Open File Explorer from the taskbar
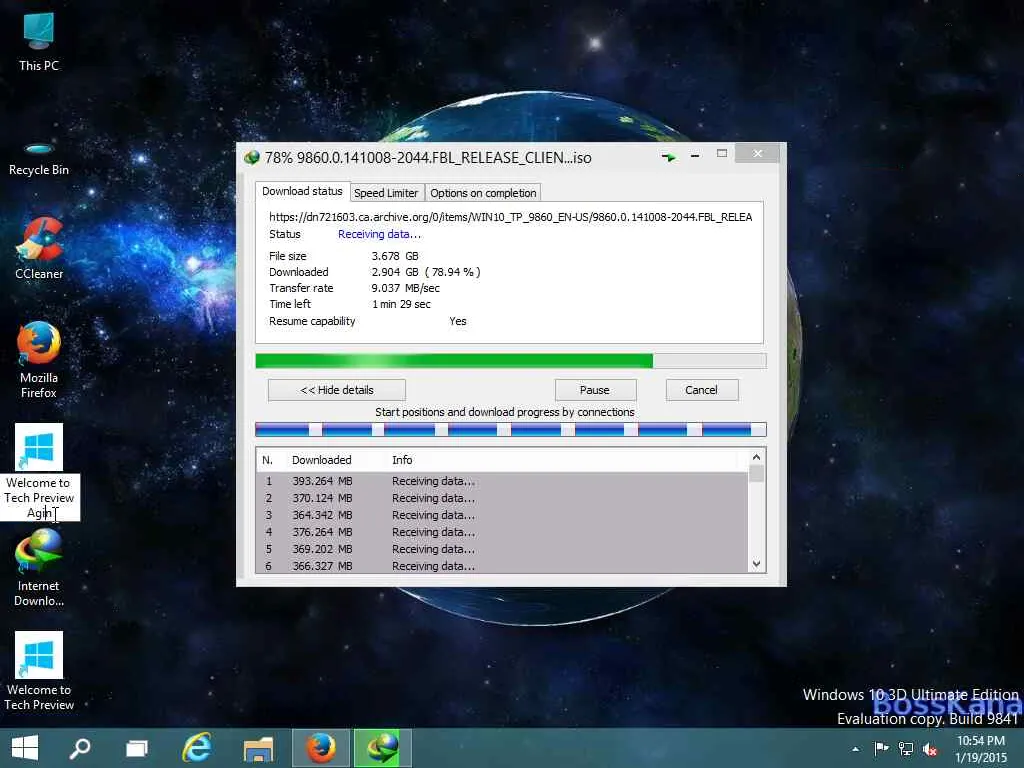 click(259, 748)
